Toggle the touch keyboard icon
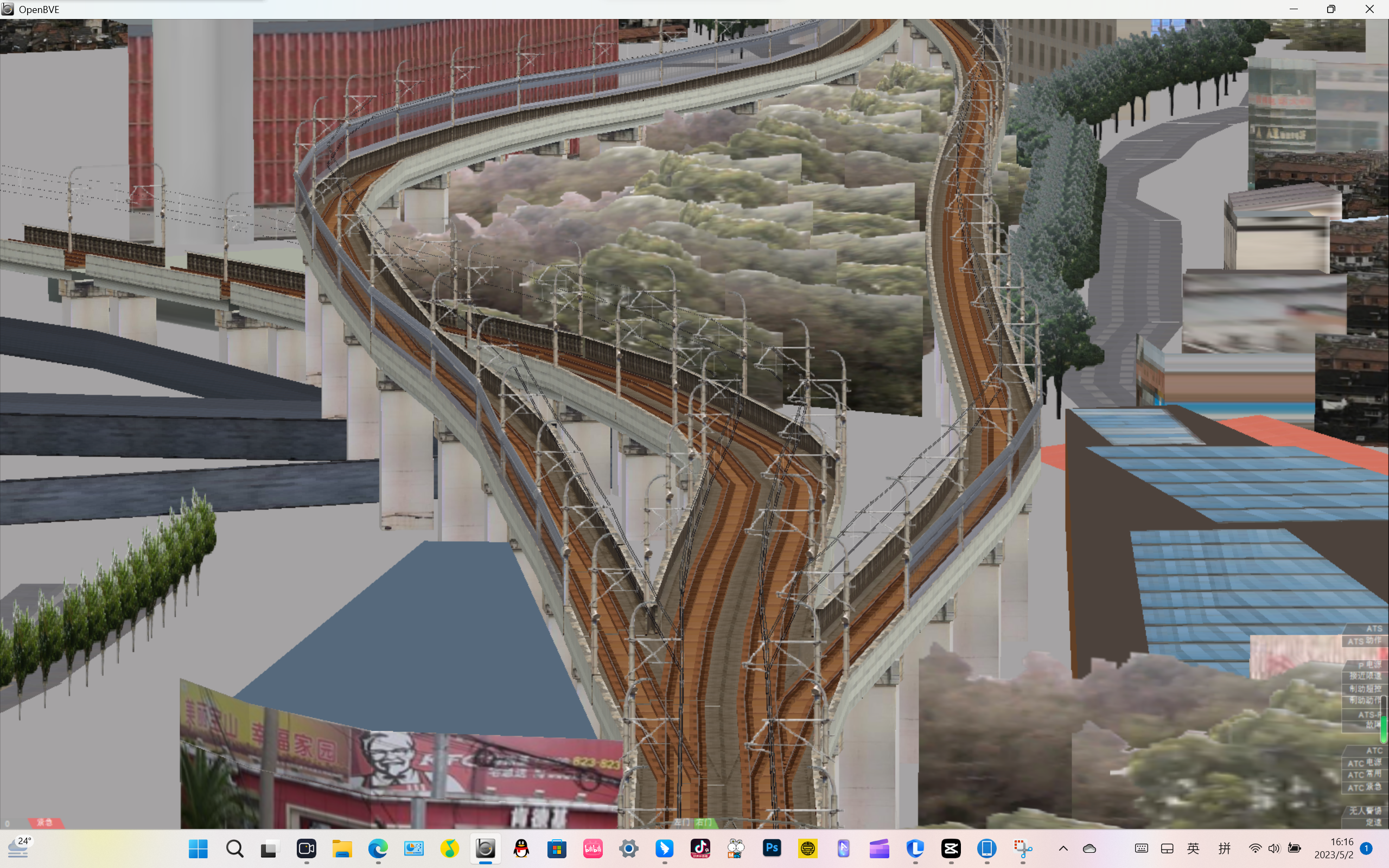 click(x=1141, y=848)
